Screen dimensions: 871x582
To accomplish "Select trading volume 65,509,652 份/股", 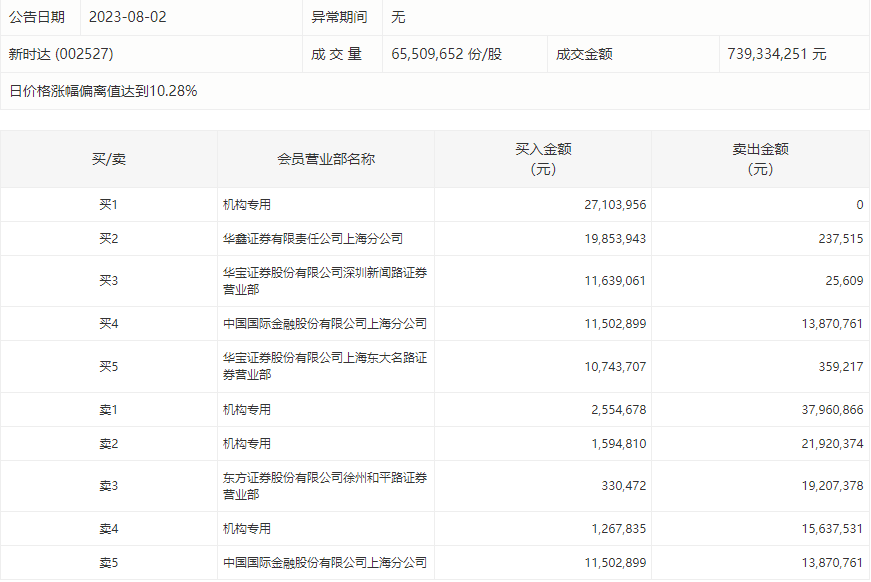I will pyautogui.click(x=447, y=54).
